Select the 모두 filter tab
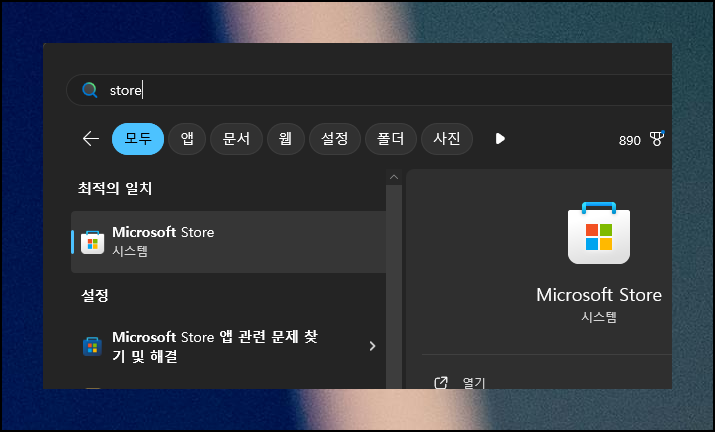The image size is (715, 432). (x=138, y=139)
